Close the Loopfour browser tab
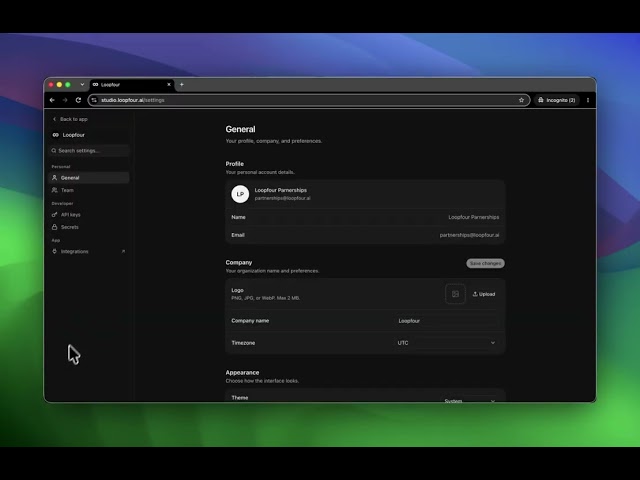Screen dimensions: 640x480 [x=169, y=84]
